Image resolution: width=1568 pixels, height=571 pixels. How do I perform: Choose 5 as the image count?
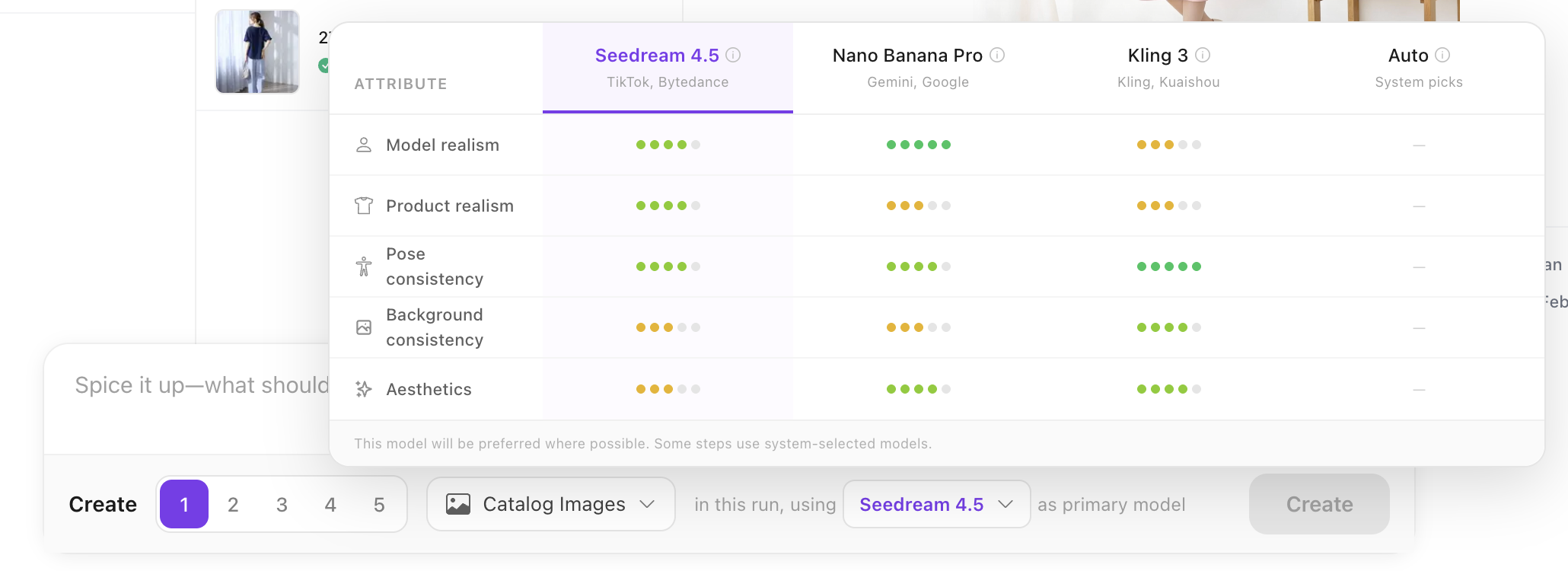pyautogui.click(x=379, y=504)
